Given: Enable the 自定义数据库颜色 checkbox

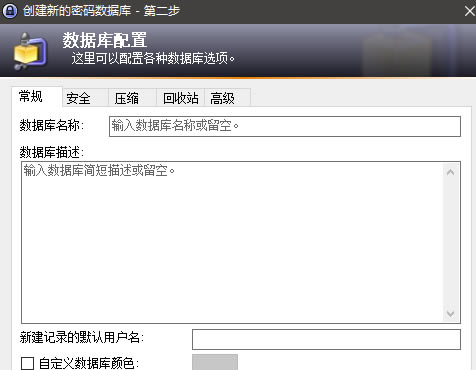Looking at the screenshot, I should coord(27,363).
